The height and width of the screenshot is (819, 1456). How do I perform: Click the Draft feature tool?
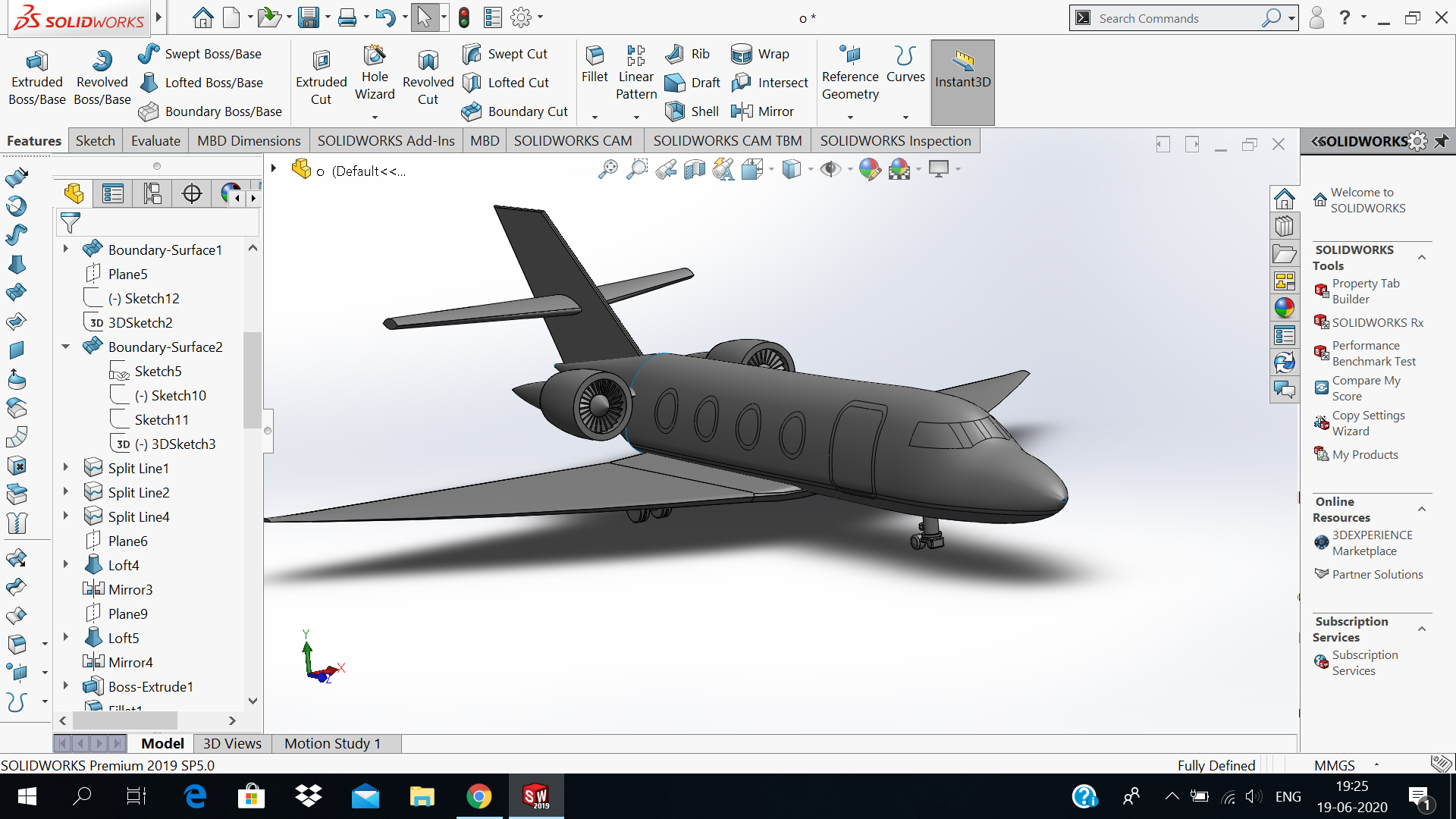pyautogui.click(x=692, y=83)
